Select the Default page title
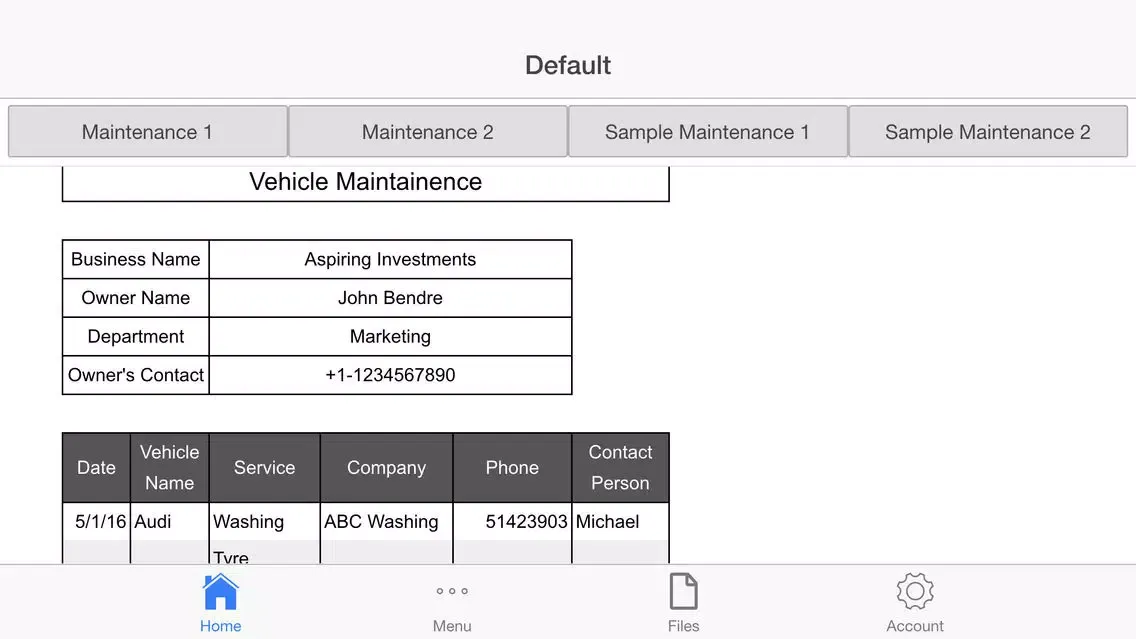The width and height of the screenshot is (1136, 639). (x=568, y=65)
